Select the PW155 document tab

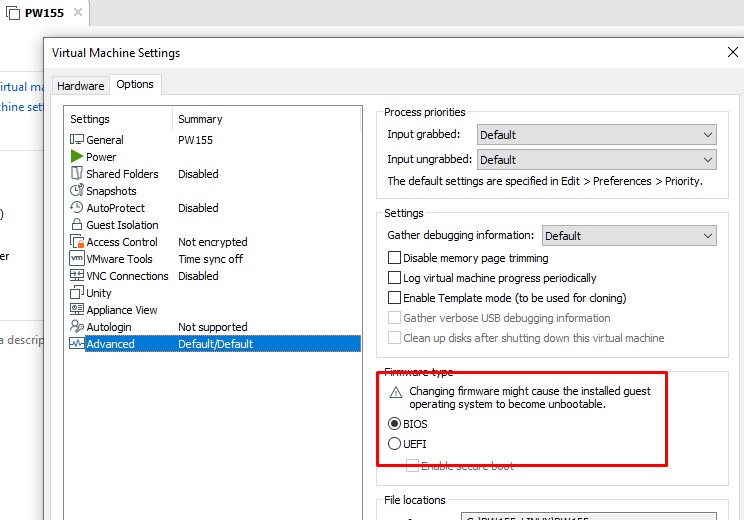tap(44, 13)
